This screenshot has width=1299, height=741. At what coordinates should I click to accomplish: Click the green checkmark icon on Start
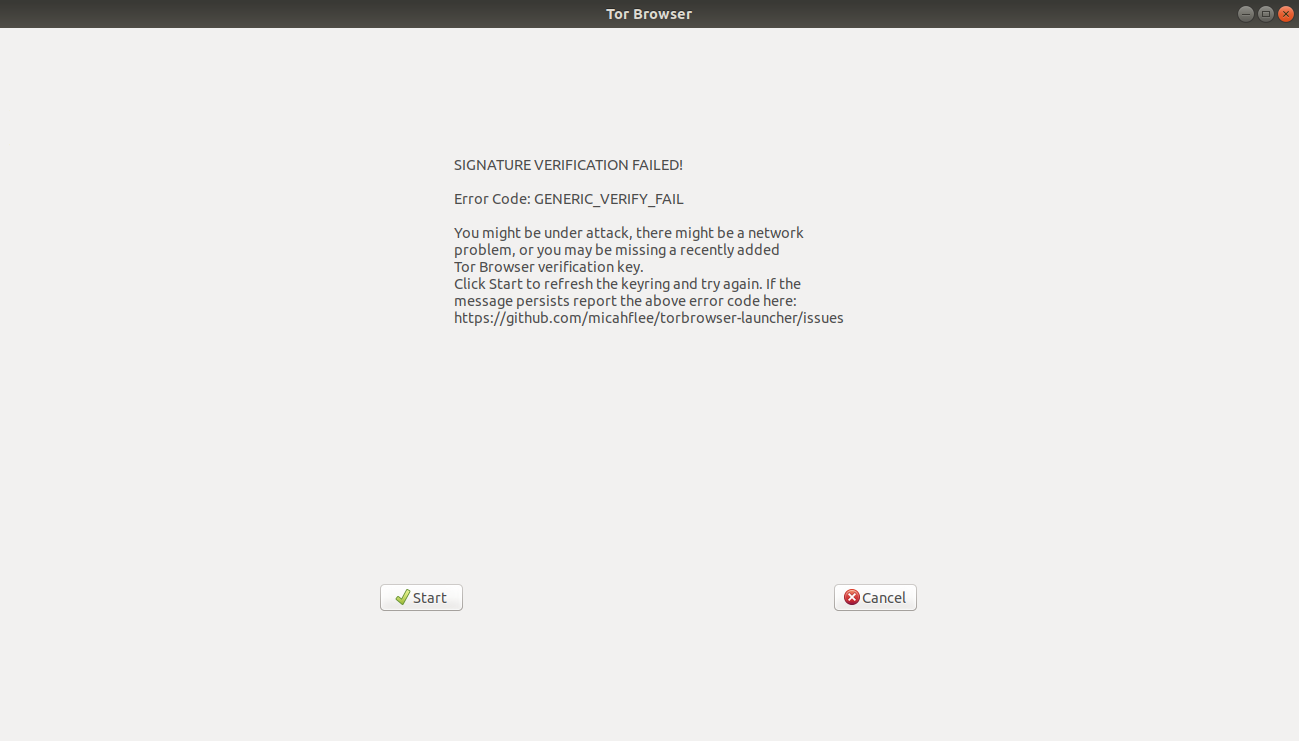coord(402,597)
